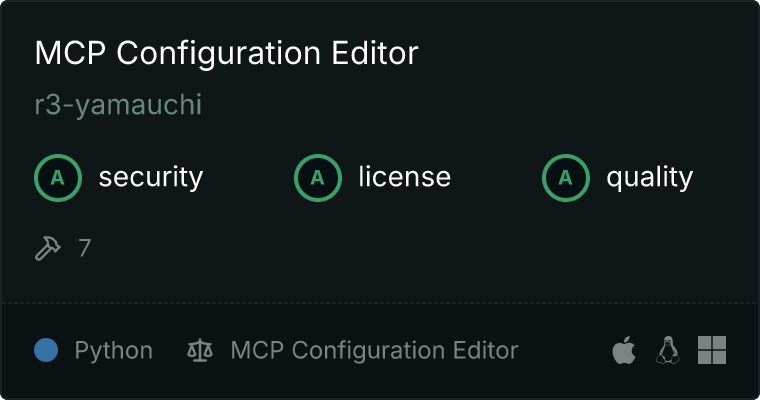Screen dimensions: 760x400
Task: Click the Linux penguin platform icon
Action: coord(668,350)
